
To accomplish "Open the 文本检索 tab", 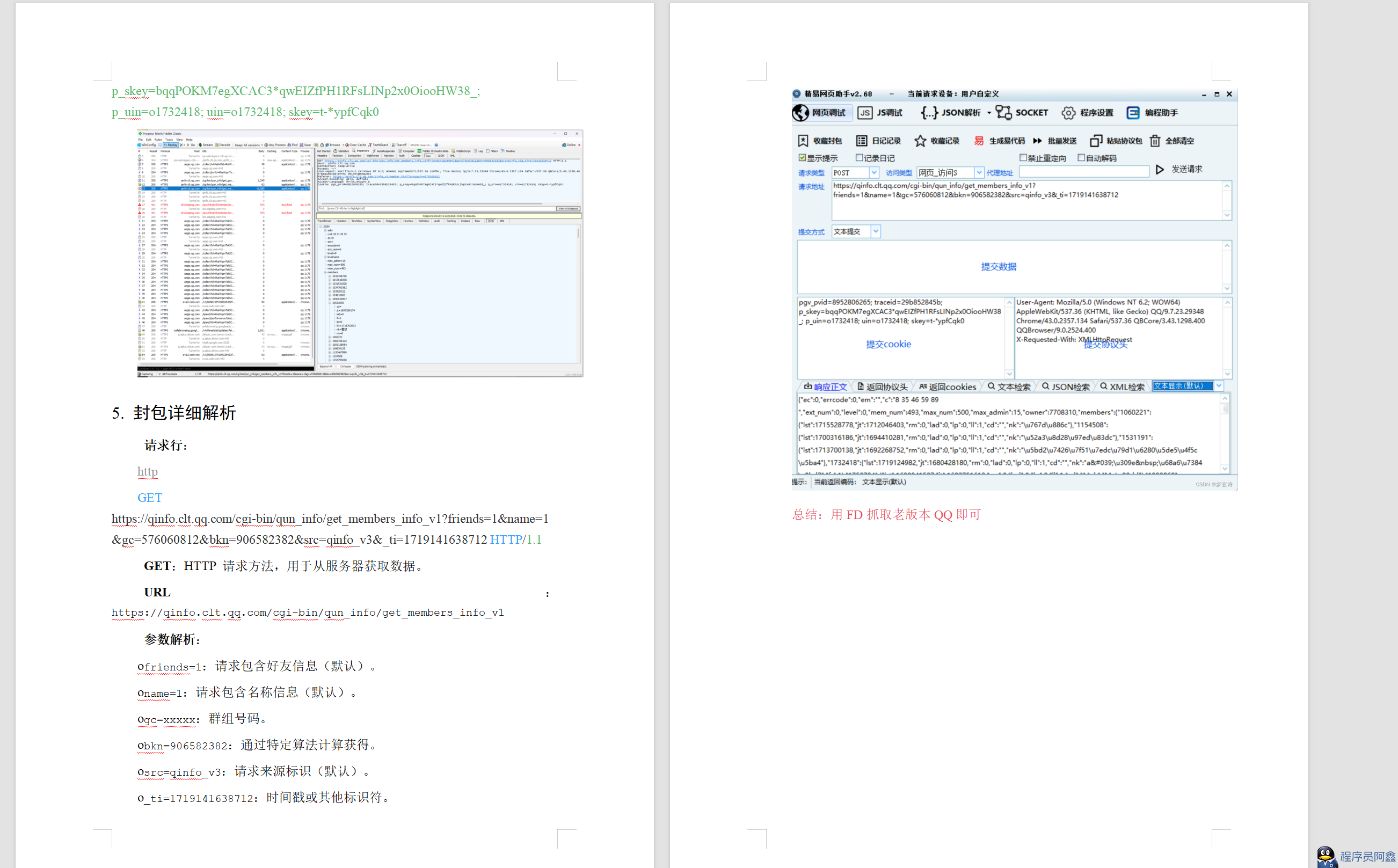I will click(x=1009, y=386).
